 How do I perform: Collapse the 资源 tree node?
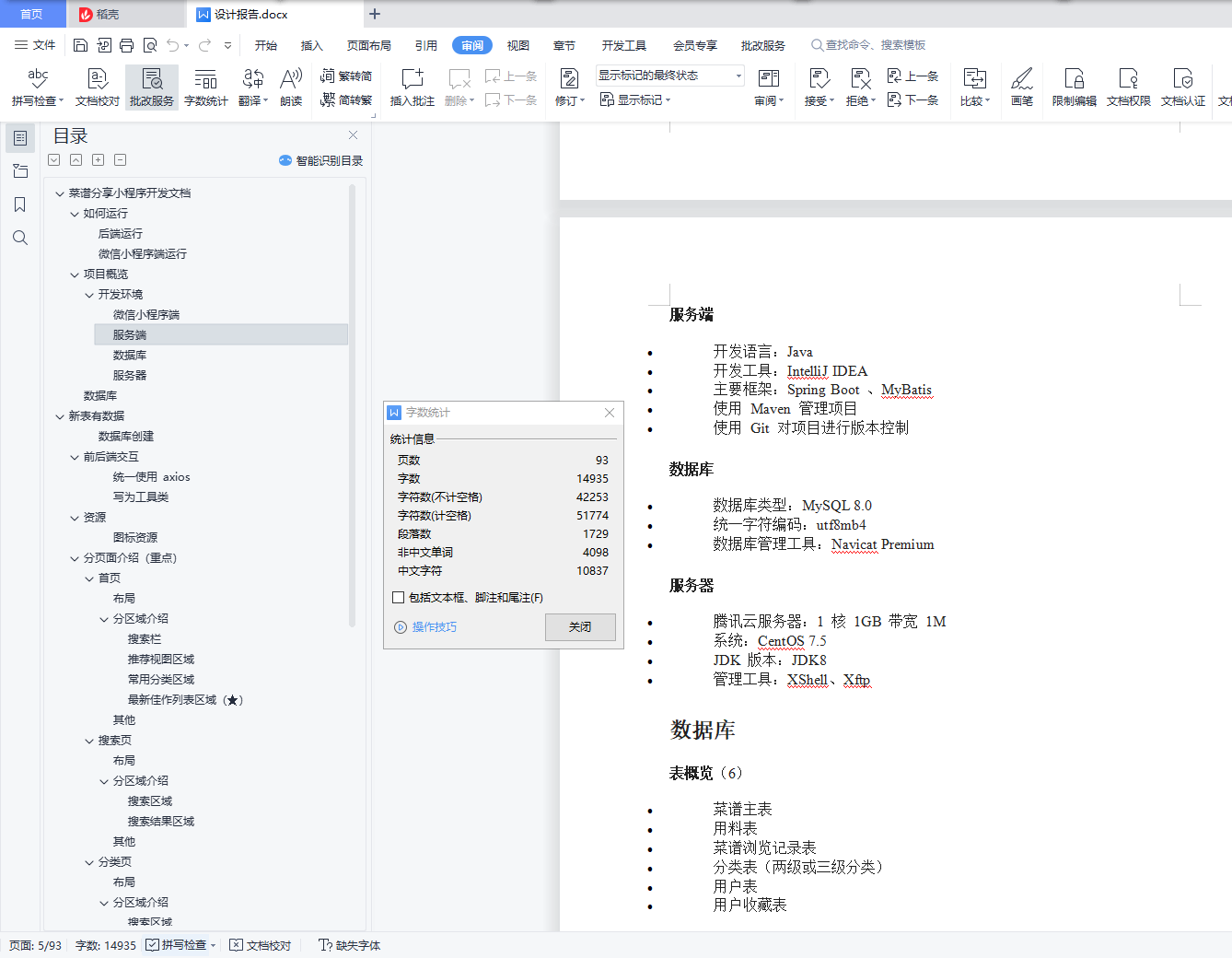tap(75, 518)
